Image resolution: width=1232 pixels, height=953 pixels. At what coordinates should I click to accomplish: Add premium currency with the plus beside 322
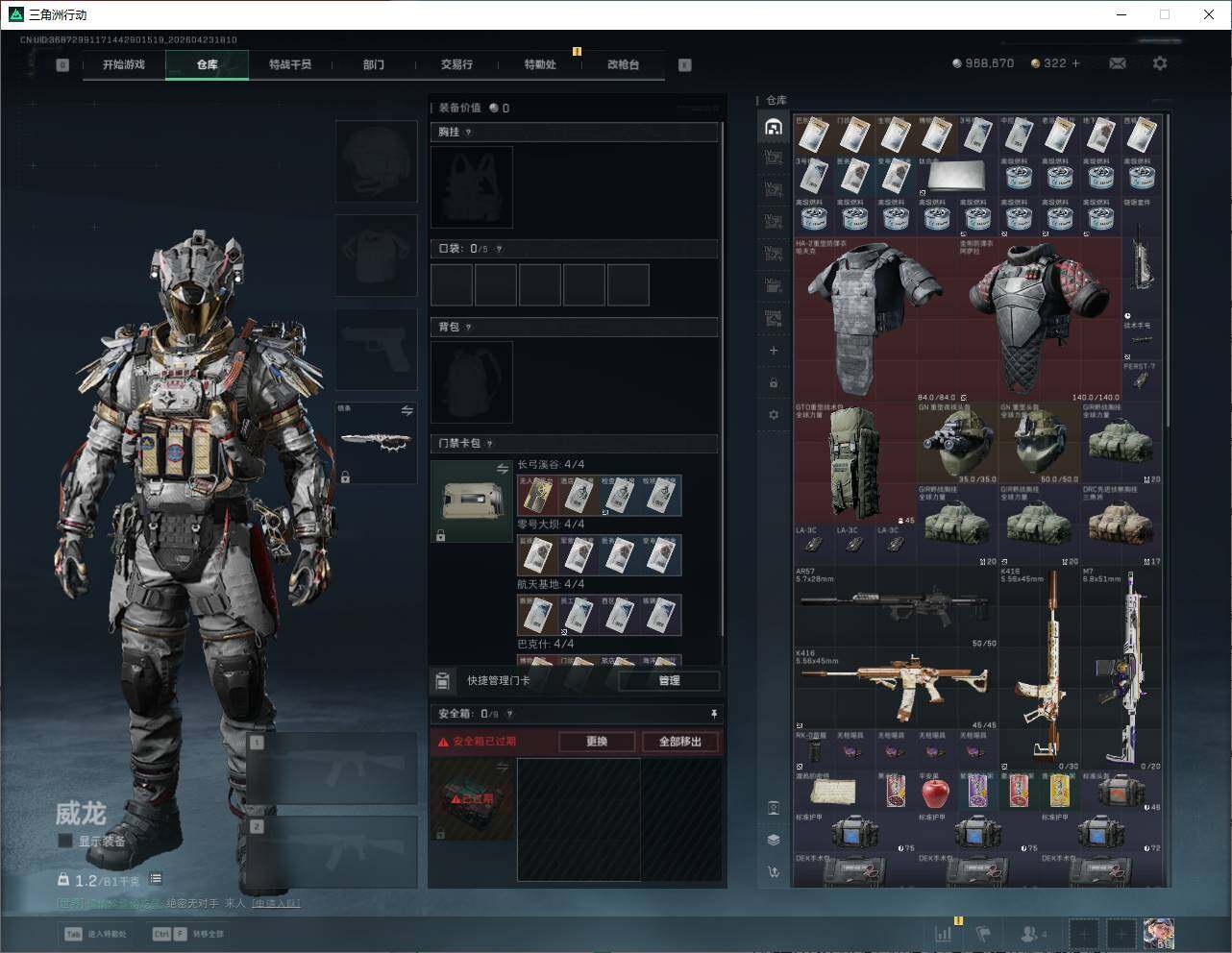[x=1075, y=63]
